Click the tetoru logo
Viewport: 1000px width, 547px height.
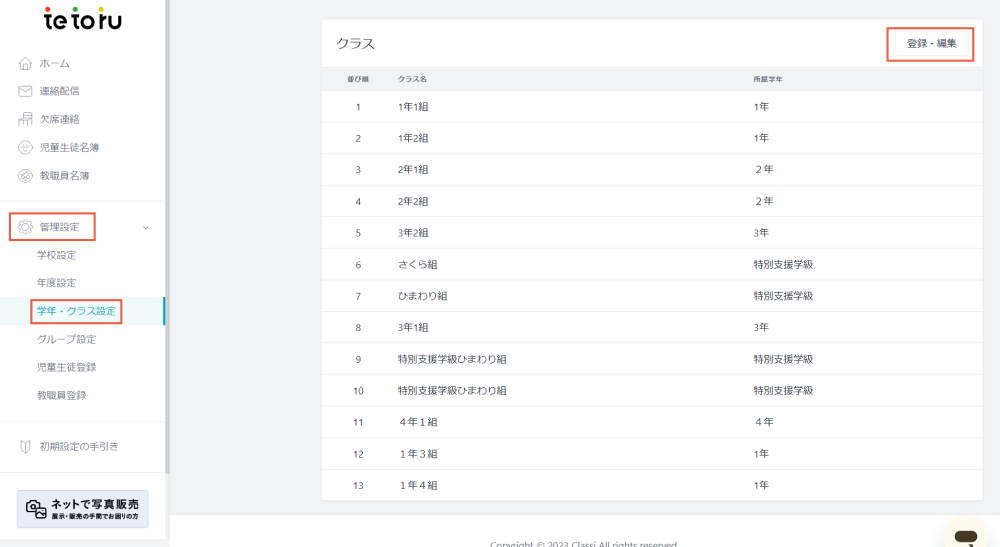[82, 19]
